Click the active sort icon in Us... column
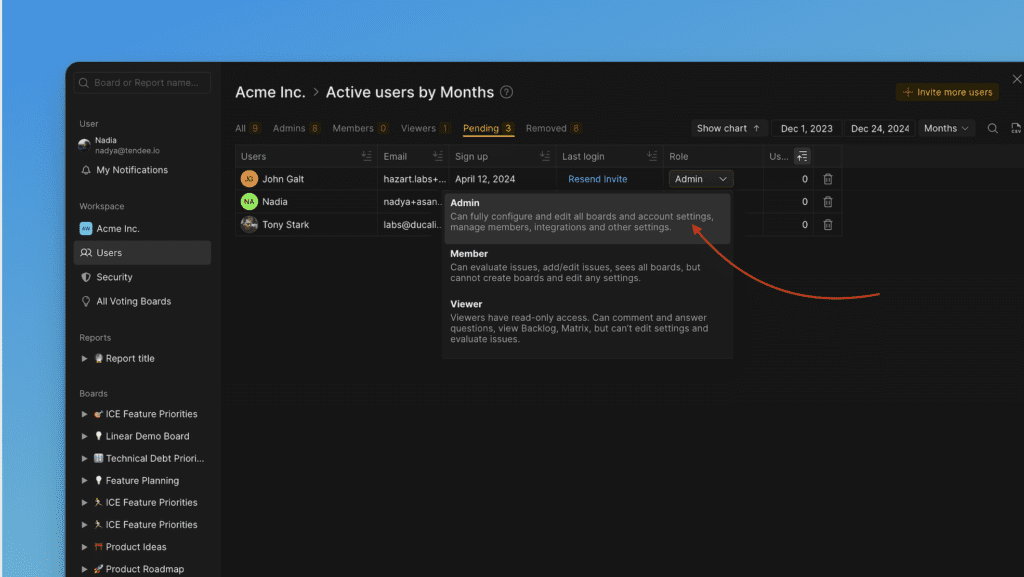This screenshot has width=1024, height=577. point(802,157)
